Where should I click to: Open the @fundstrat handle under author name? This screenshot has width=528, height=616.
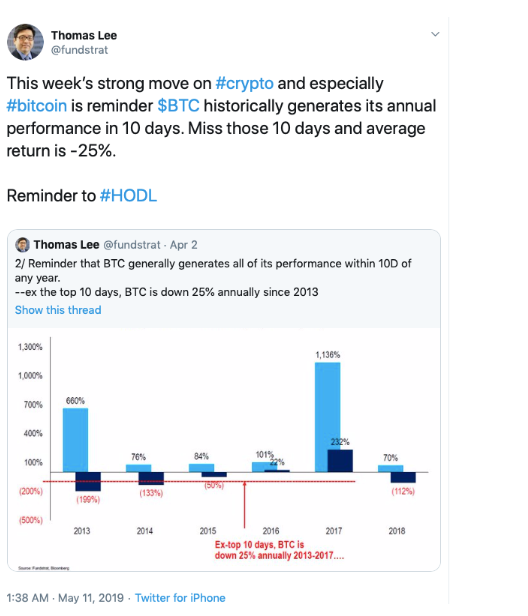(x=79, y=50)
